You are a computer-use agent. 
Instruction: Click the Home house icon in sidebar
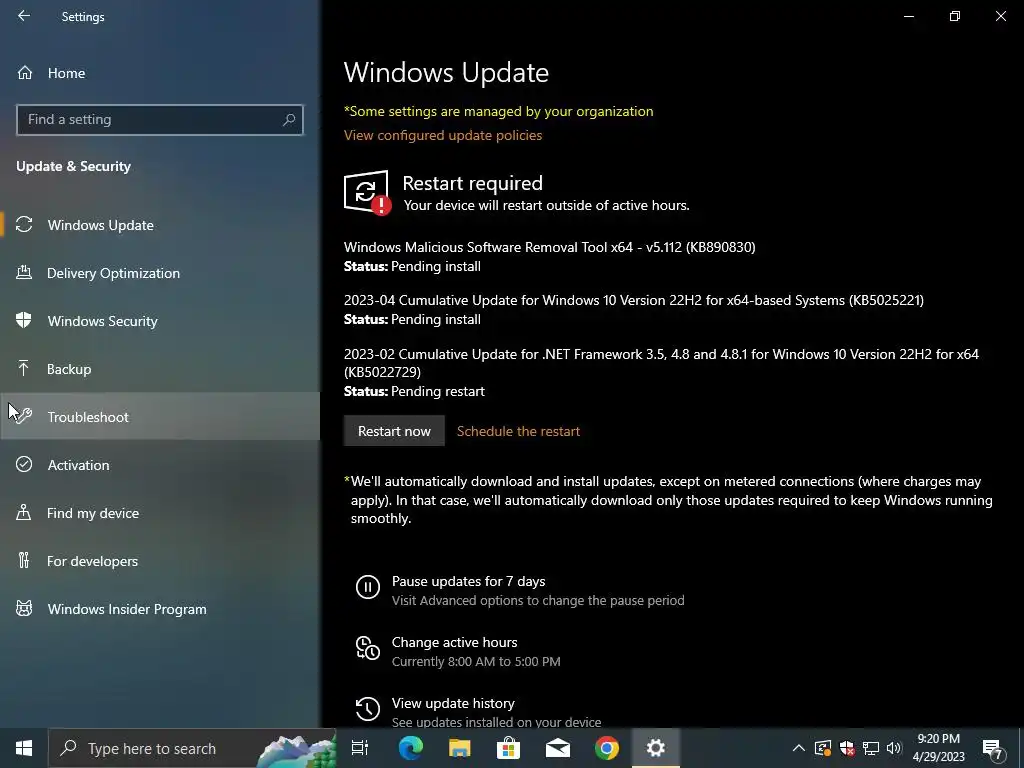[x=25, y=73]
